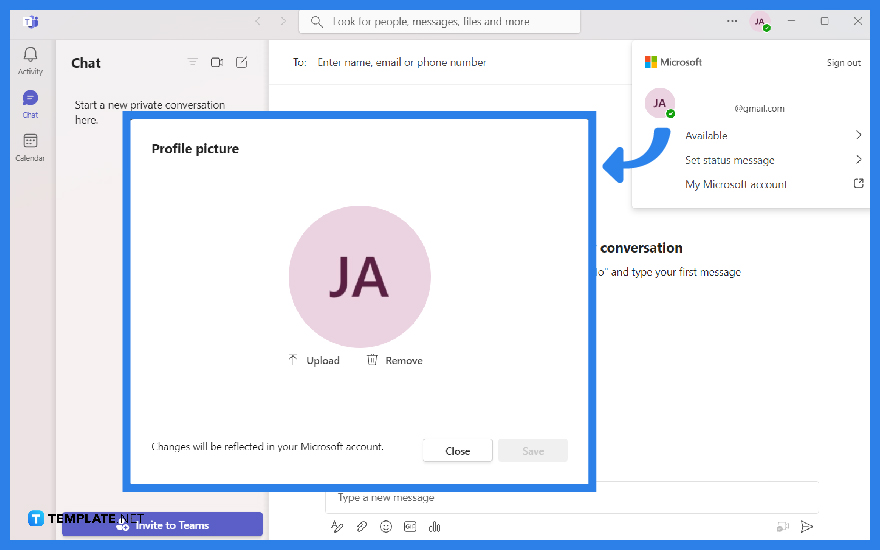This screenshot has width=880, height=550.
Task: Open Settings and more ellipsis
Action: (x=732, y=21)
